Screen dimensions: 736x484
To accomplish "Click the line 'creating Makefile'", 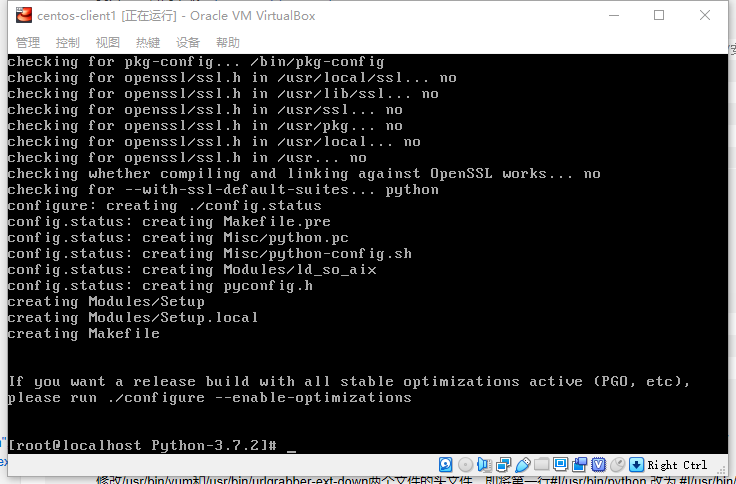I will pos(84,333).
